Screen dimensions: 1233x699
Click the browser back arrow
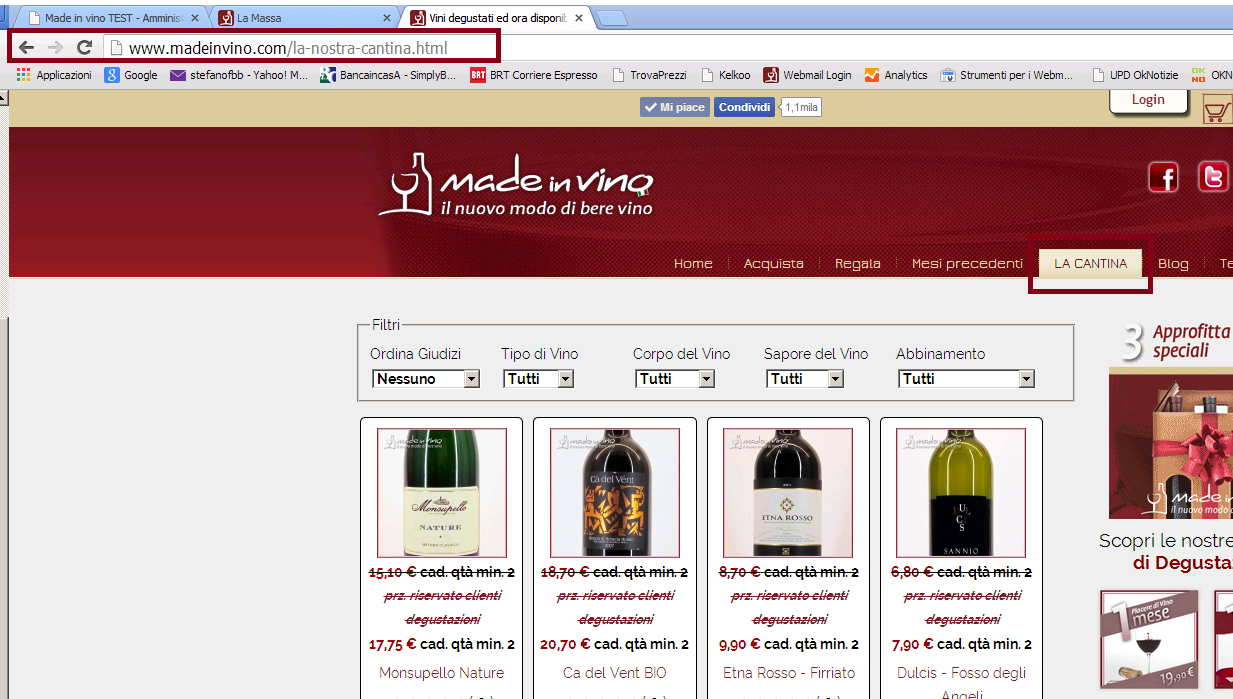click(x=27, y=48)
